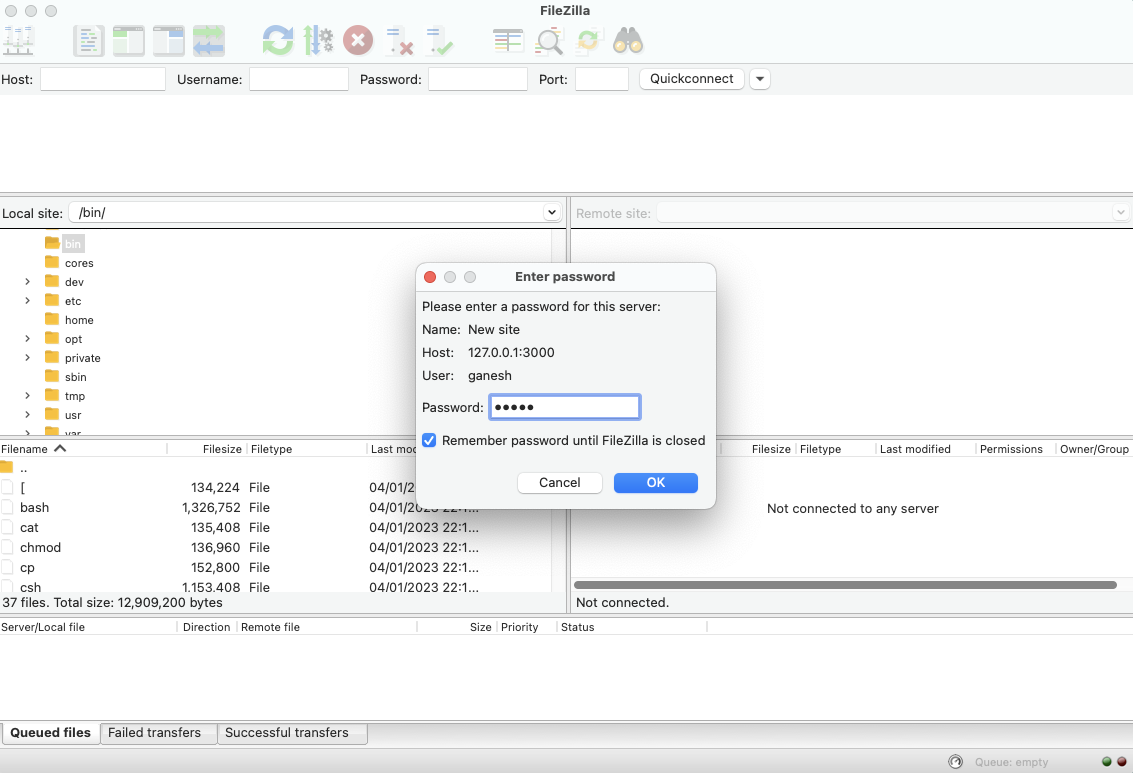The image size is (1133, 773).
Task: Click the dialog Password input field
Action: click(x=564, y=407)
